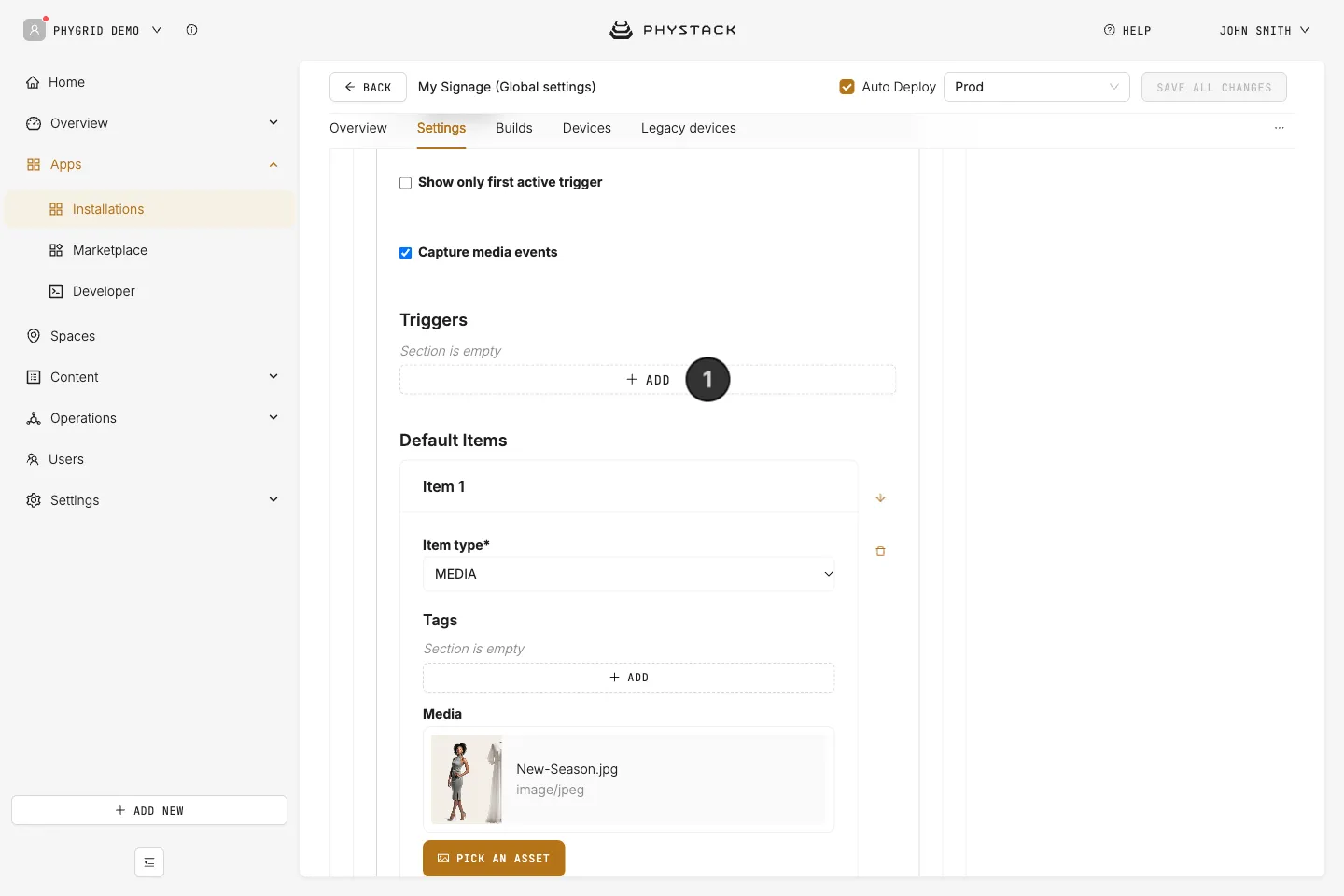Click the Apps grid icon in sidebar
1344x896 pixels.
pos(34,164)
